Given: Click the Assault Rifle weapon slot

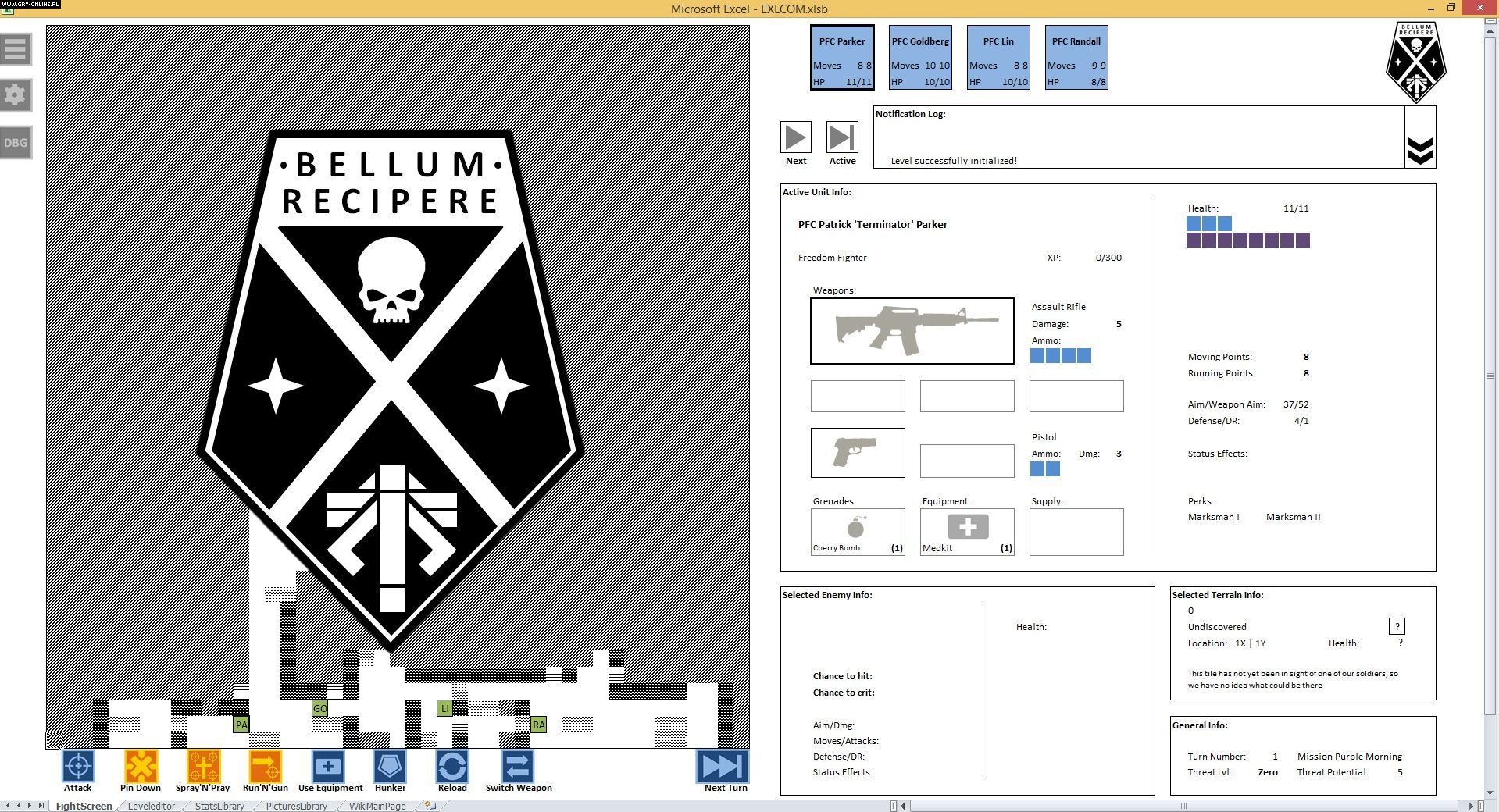Looking at the screenshot, I should pos(912,331).
